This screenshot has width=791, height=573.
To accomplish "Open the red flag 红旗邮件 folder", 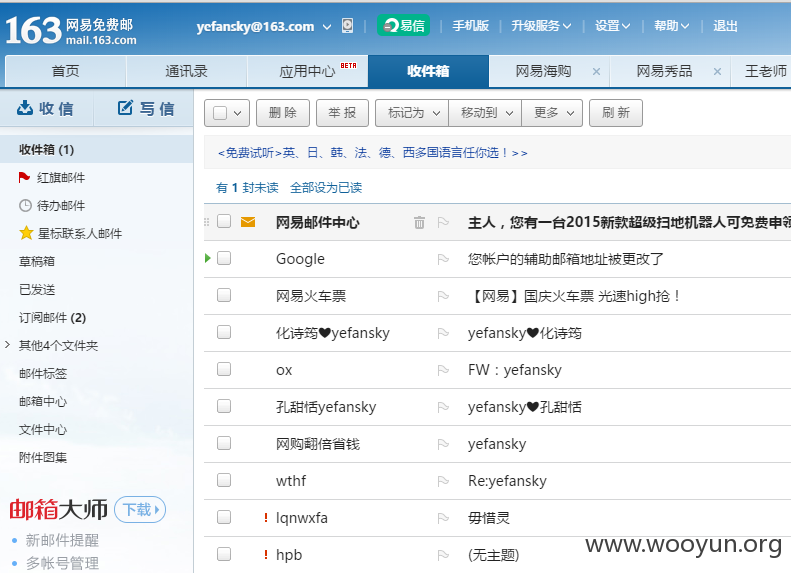I will point(51,178).
